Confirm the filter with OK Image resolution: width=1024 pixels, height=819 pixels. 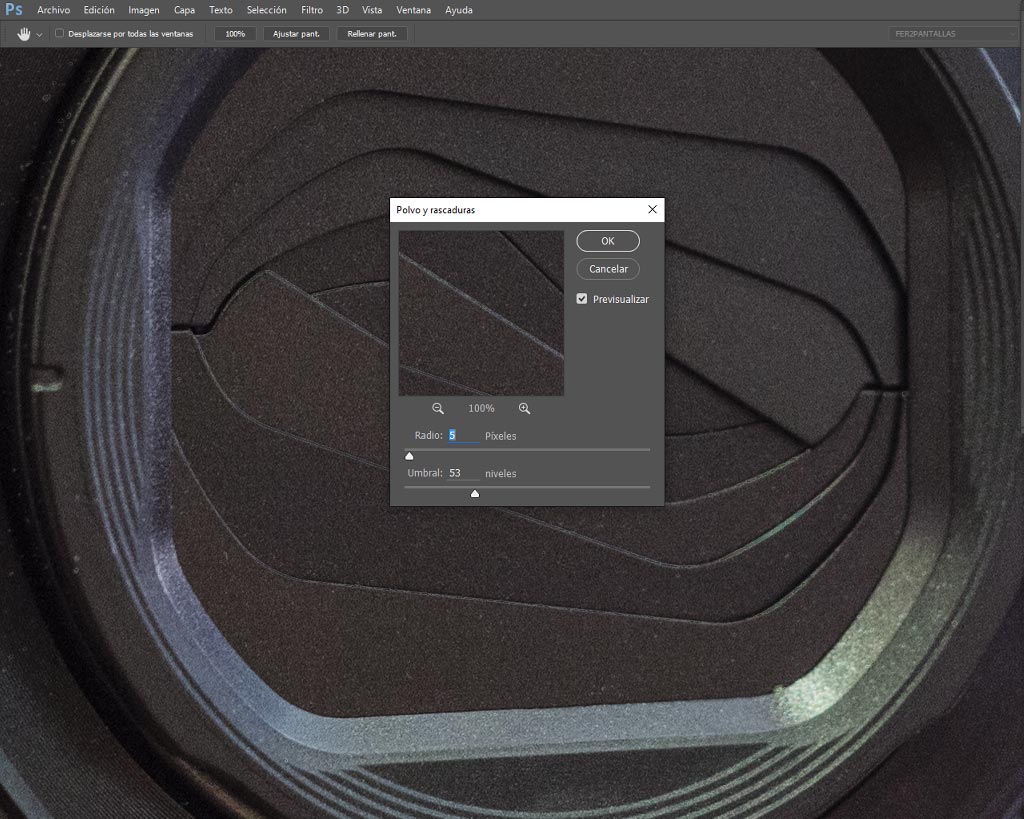[608, 241]
